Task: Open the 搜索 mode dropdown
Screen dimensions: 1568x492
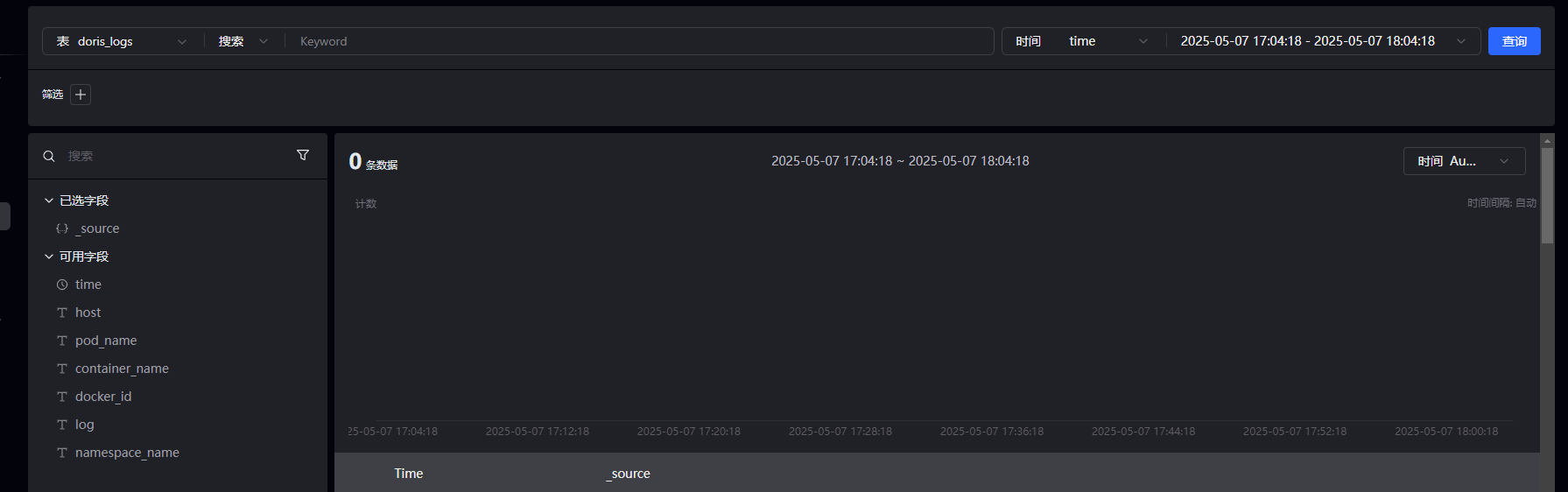Action: (x=243, y=41)
